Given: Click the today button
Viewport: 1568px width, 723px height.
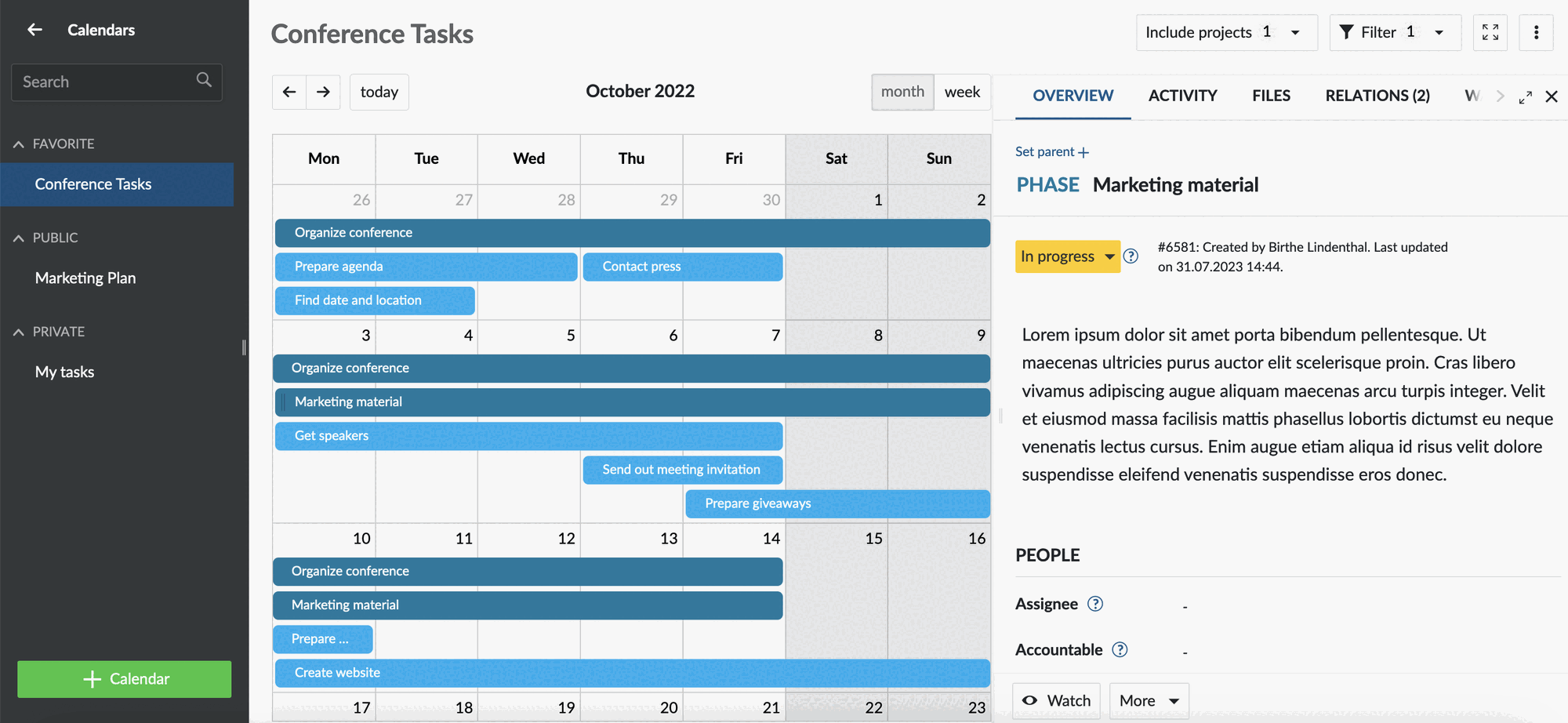Looking at the screenshot, I should (379, 92).
